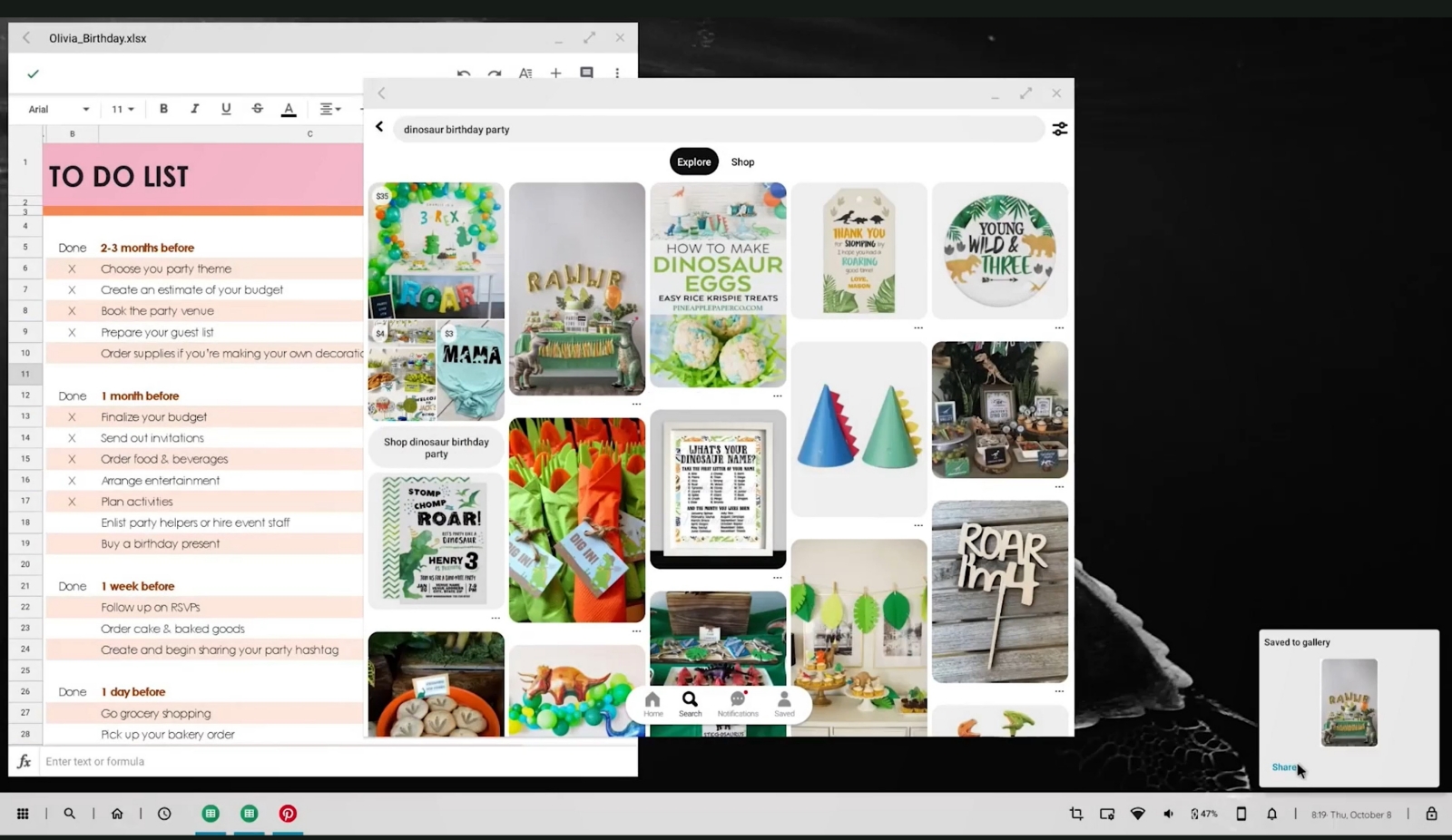Select the '1 week before' heading cell

138,586
